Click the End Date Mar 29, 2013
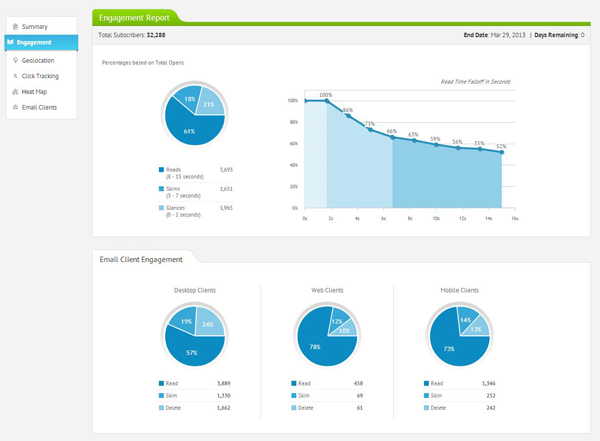 point(494,35)
